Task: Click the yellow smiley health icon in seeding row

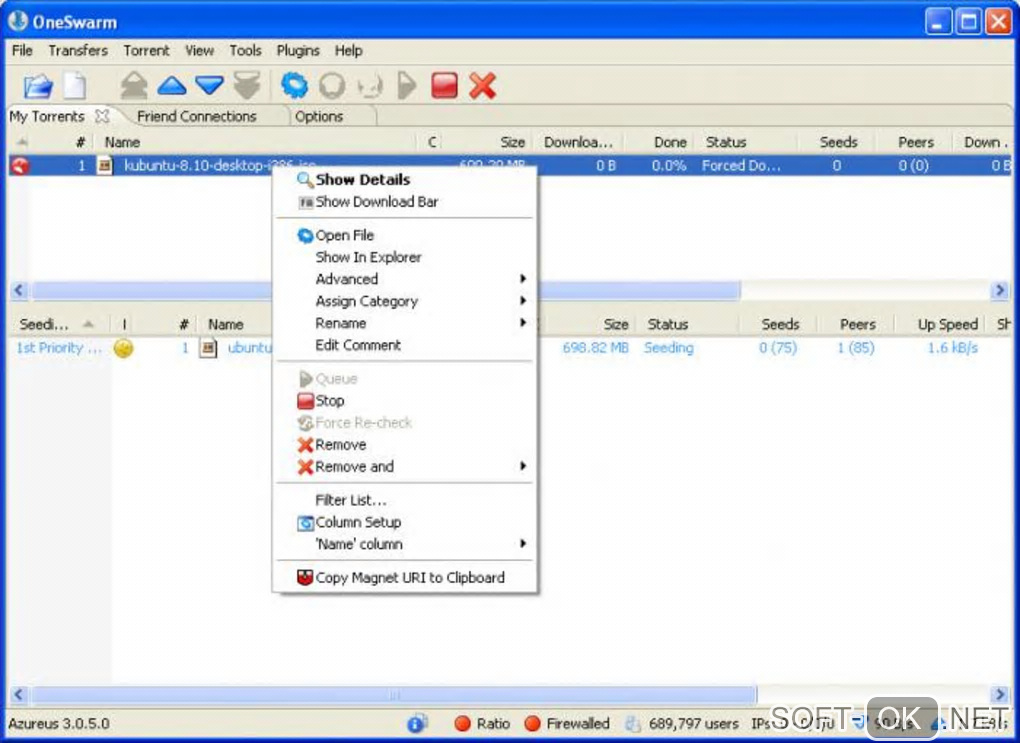Action: 123,348
